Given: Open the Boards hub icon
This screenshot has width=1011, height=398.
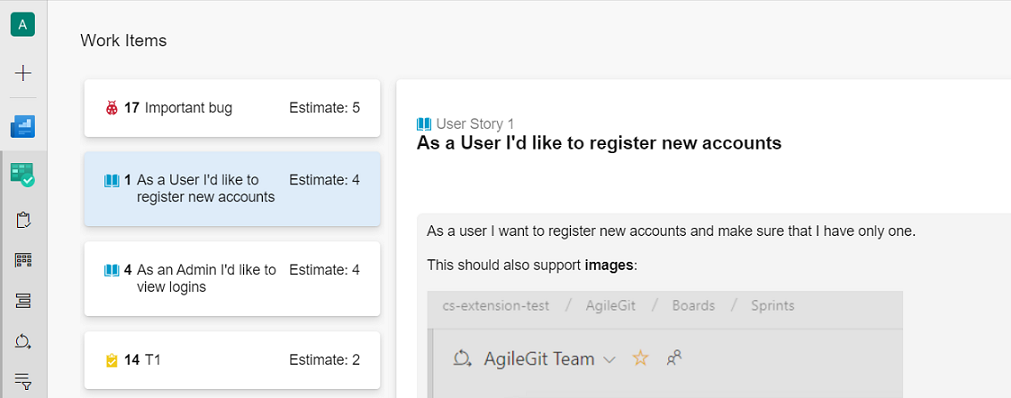Looking at the screenshot, I should (x=23, y=175).
